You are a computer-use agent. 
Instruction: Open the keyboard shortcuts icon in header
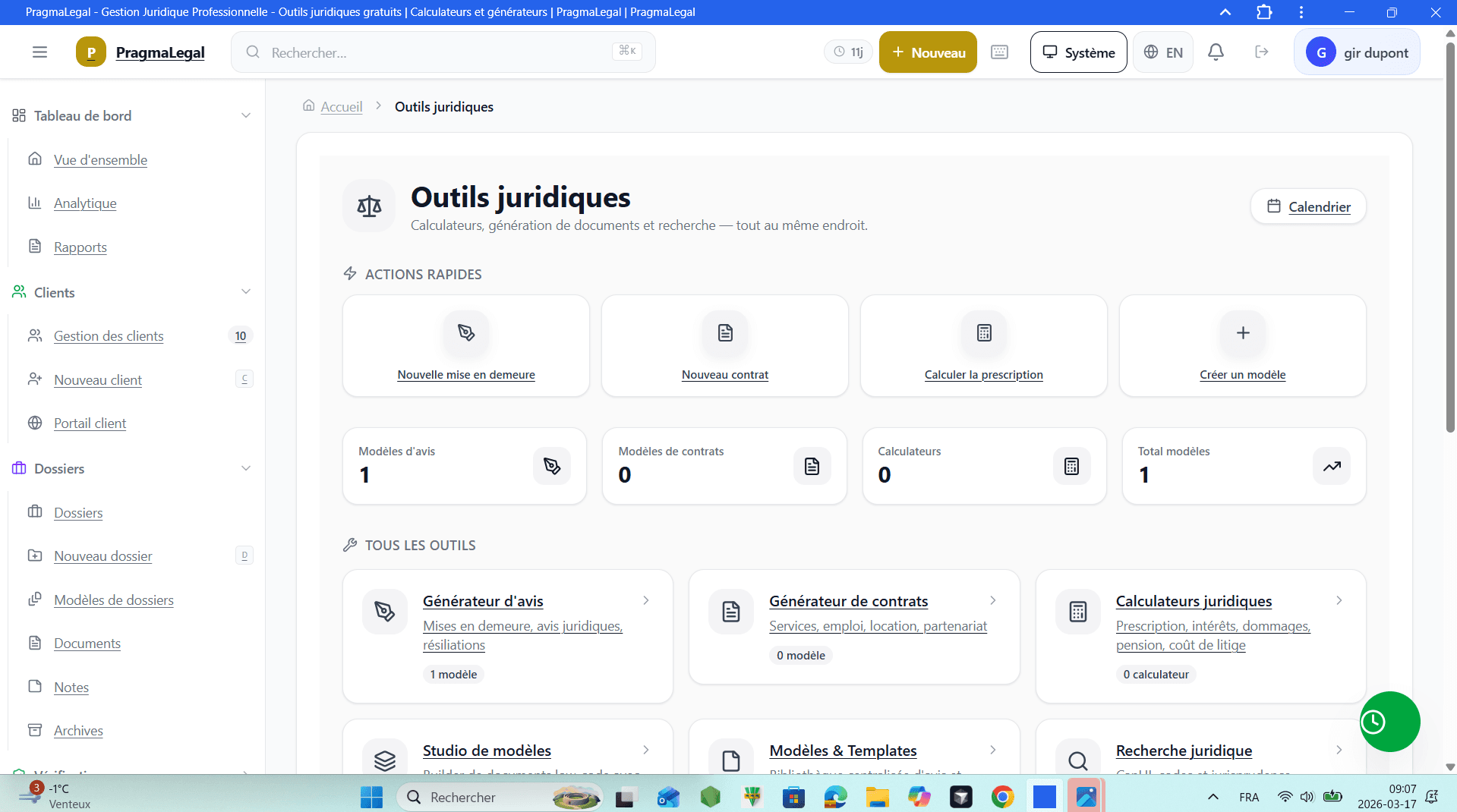point(999,52)
